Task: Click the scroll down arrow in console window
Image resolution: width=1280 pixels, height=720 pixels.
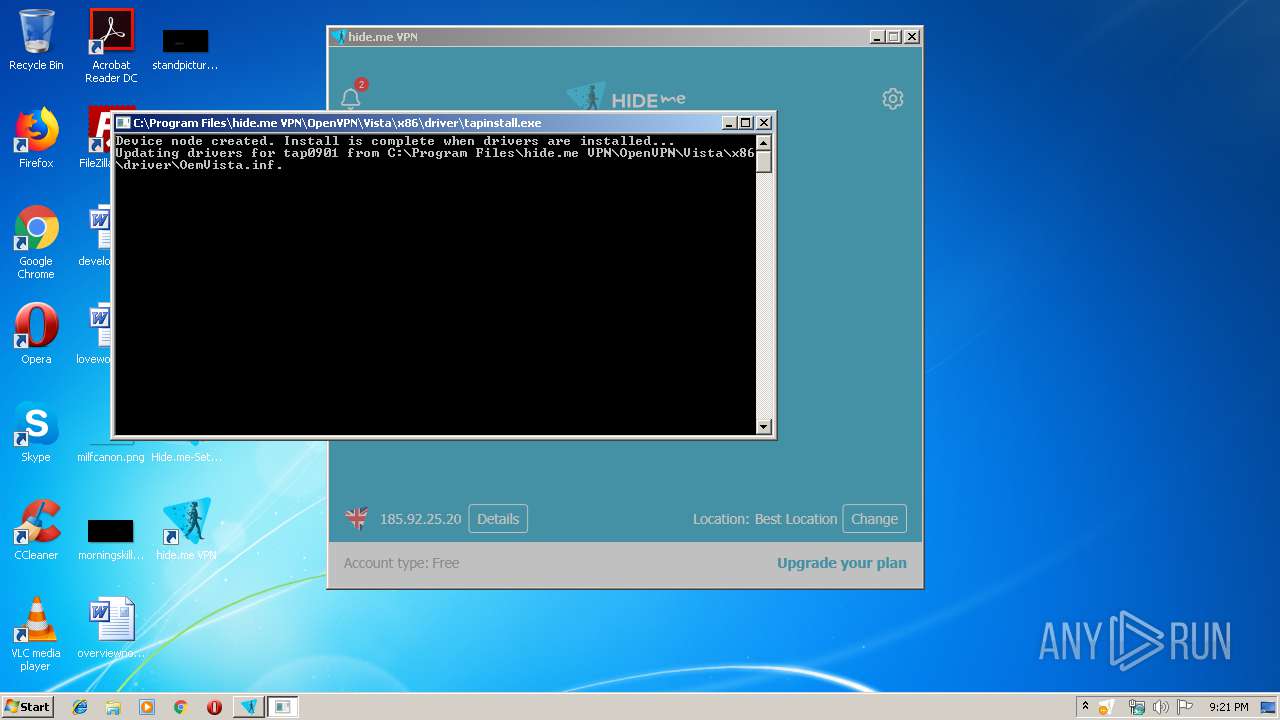Action: [x=764, y=427]
